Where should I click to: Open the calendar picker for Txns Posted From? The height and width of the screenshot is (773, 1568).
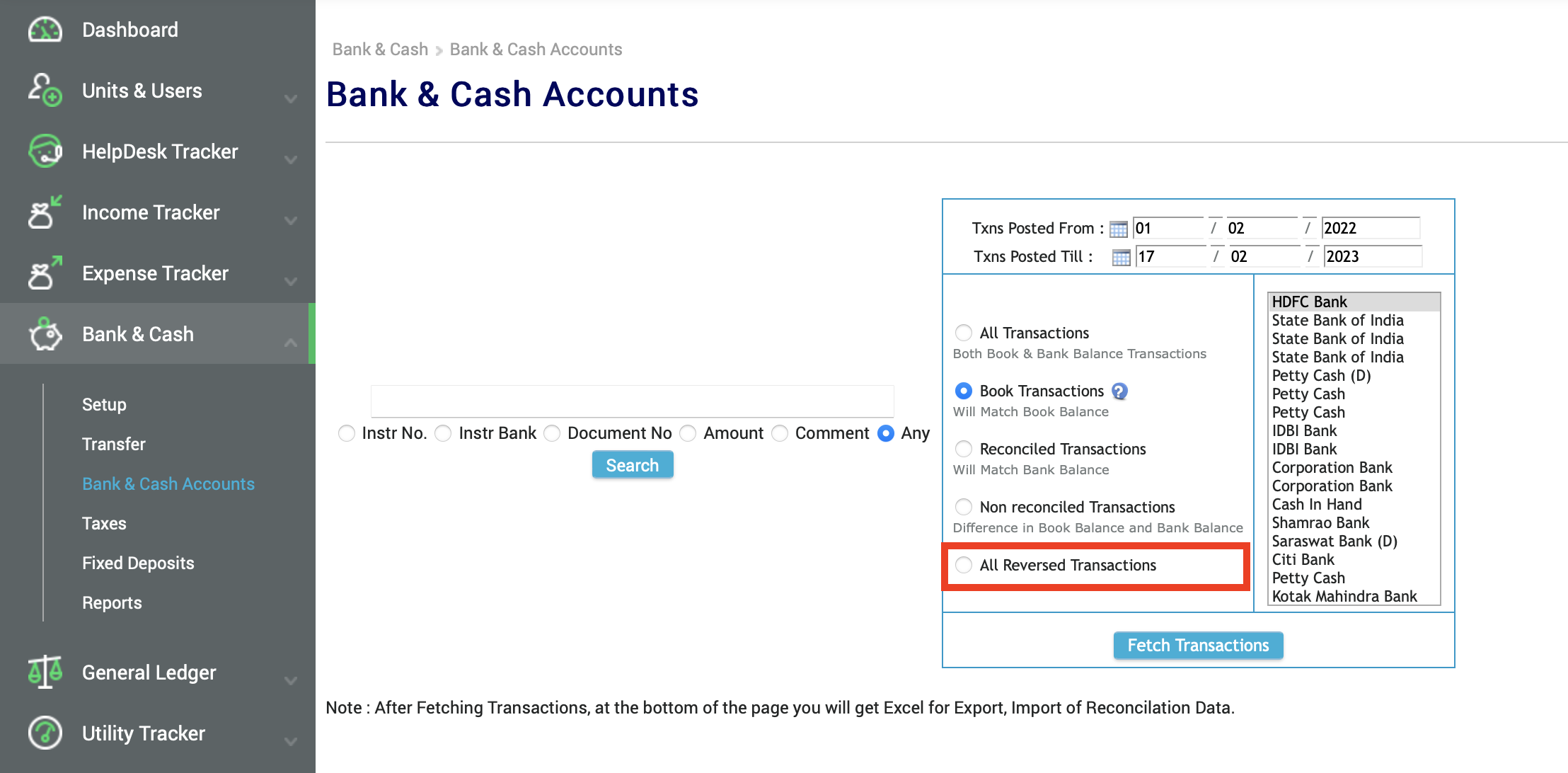(x=1119, y=228)
